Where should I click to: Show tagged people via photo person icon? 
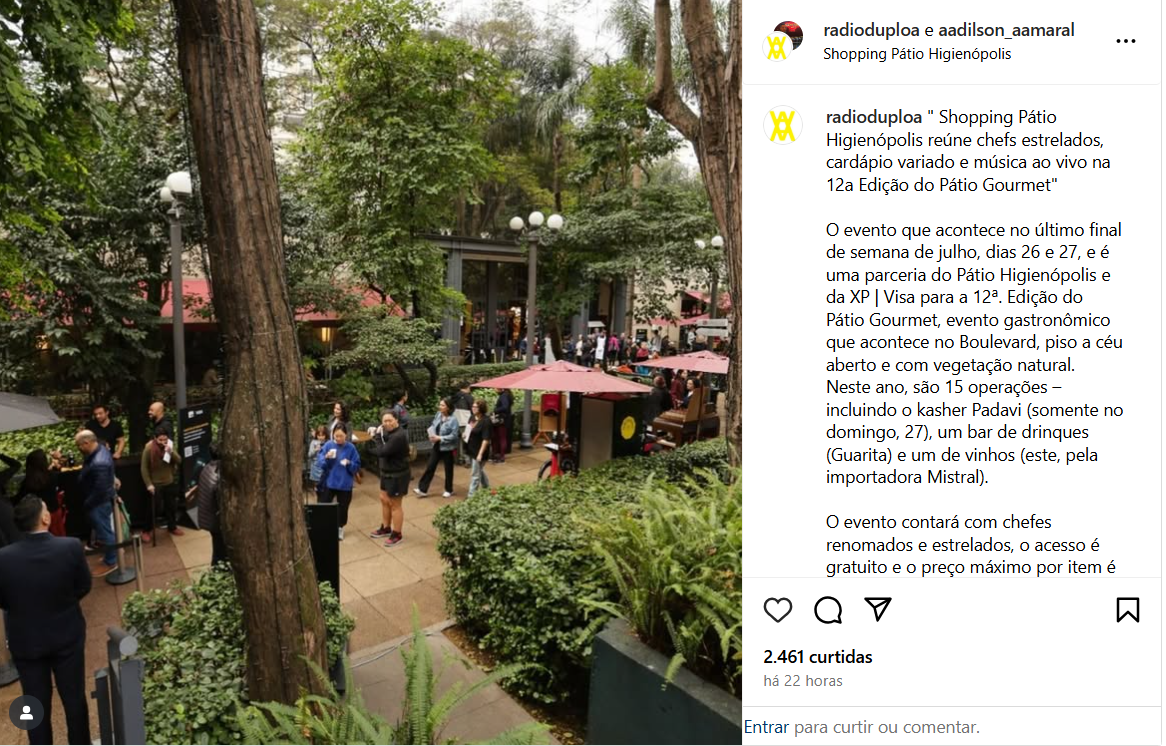(x=26, y=713)
